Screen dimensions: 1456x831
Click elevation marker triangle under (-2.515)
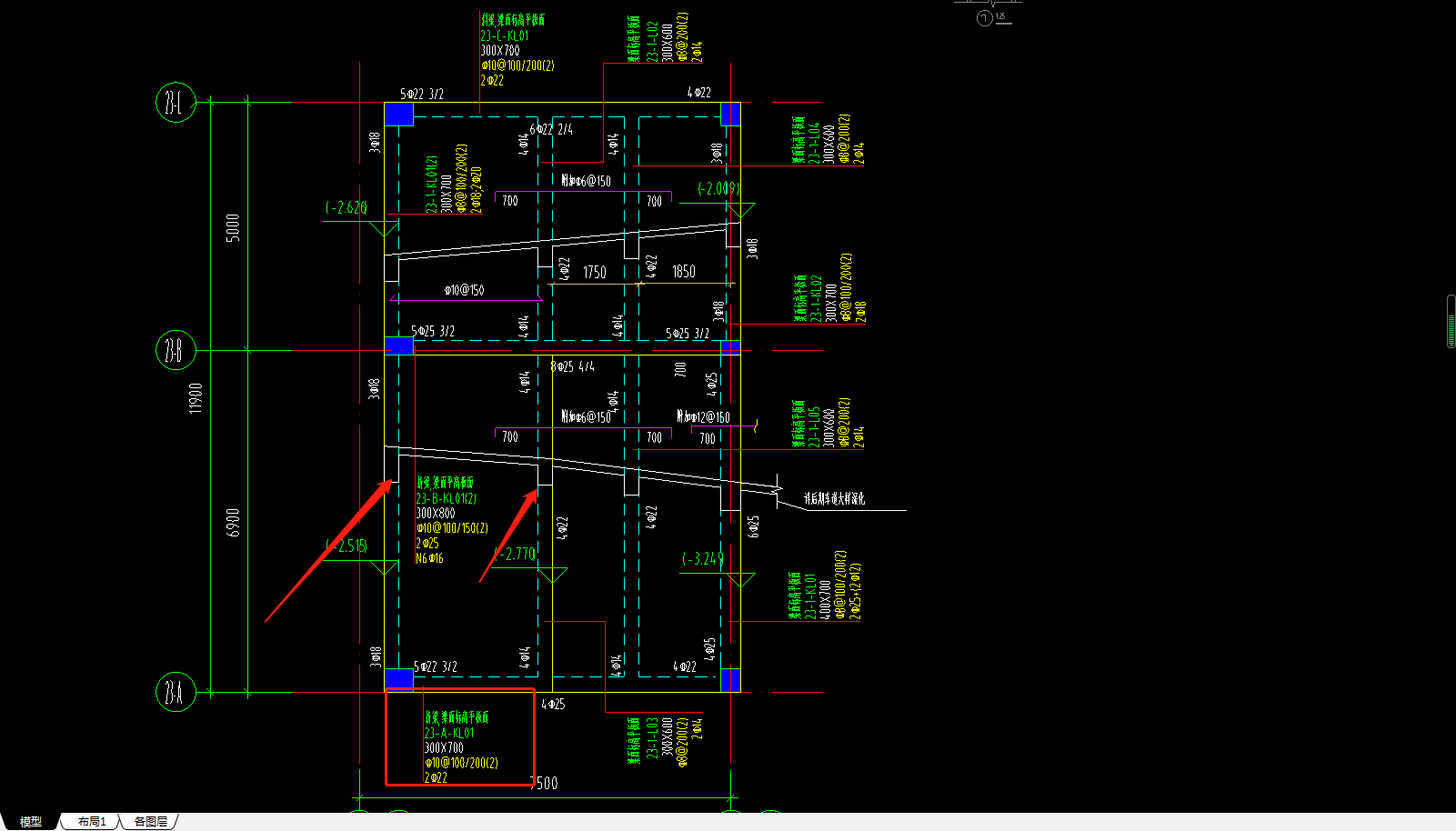point(384,568)
